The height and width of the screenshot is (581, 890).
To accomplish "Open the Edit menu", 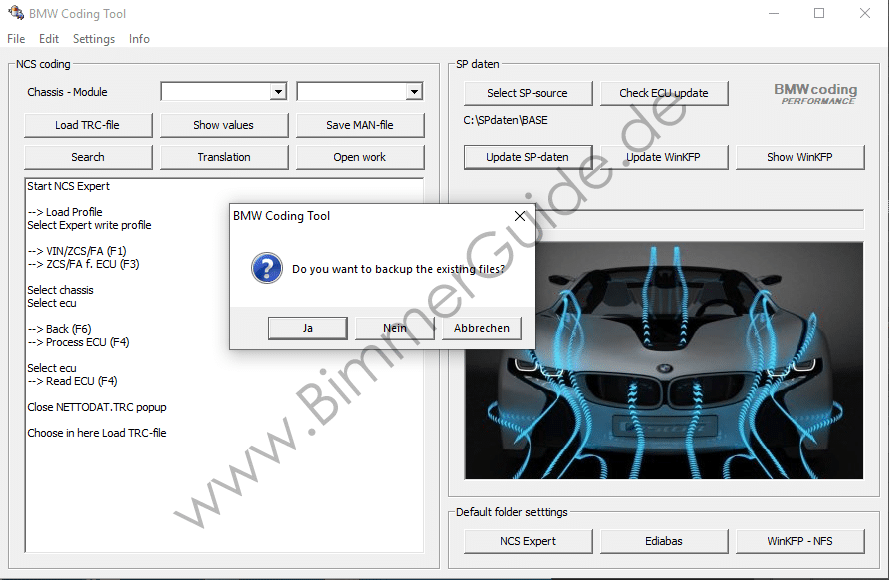I will coord(49,39).
